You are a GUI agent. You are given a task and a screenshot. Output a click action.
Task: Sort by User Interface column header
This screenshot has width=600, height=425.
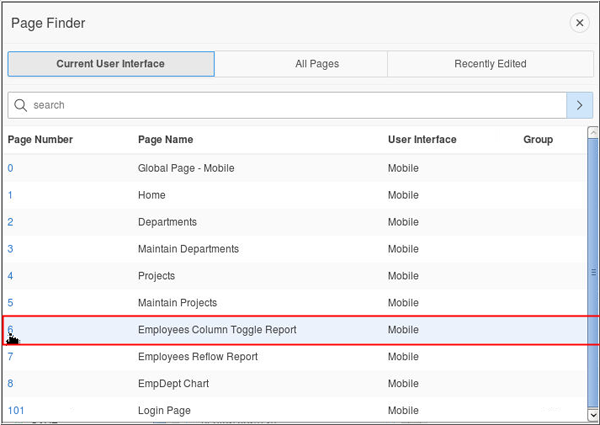click(422, 140)
